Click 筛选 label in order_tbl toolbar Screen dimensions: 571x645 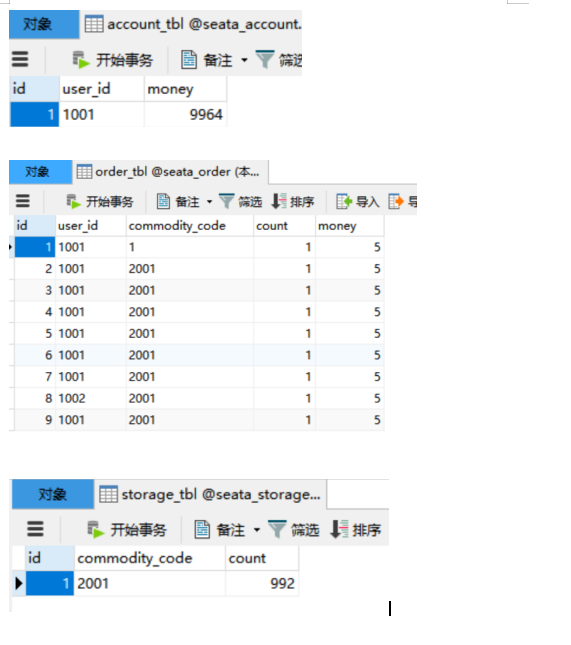pyautogui.click(x=250, y=202)
